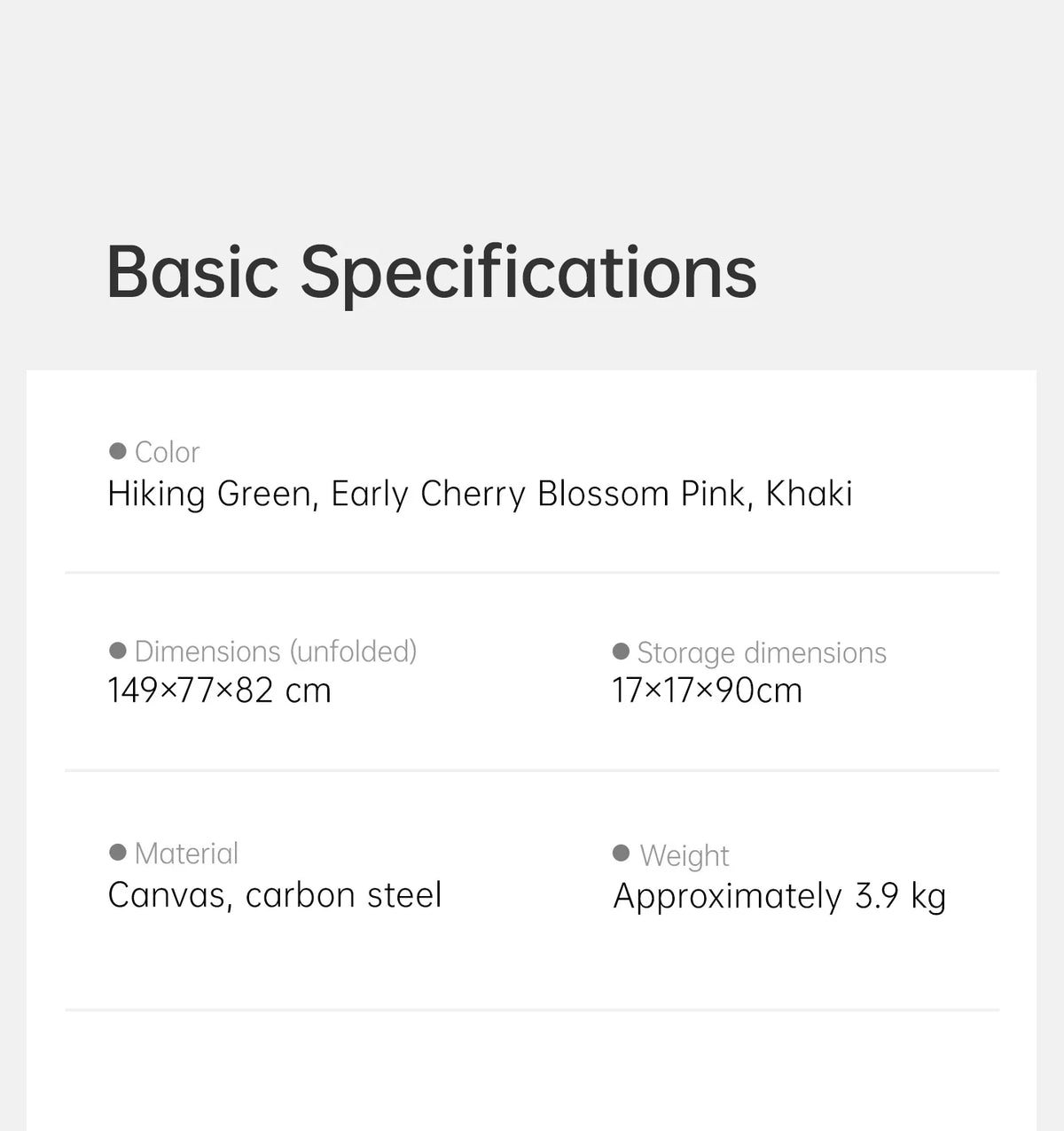Click the Canvas, carbon steel text

(275, 895)
